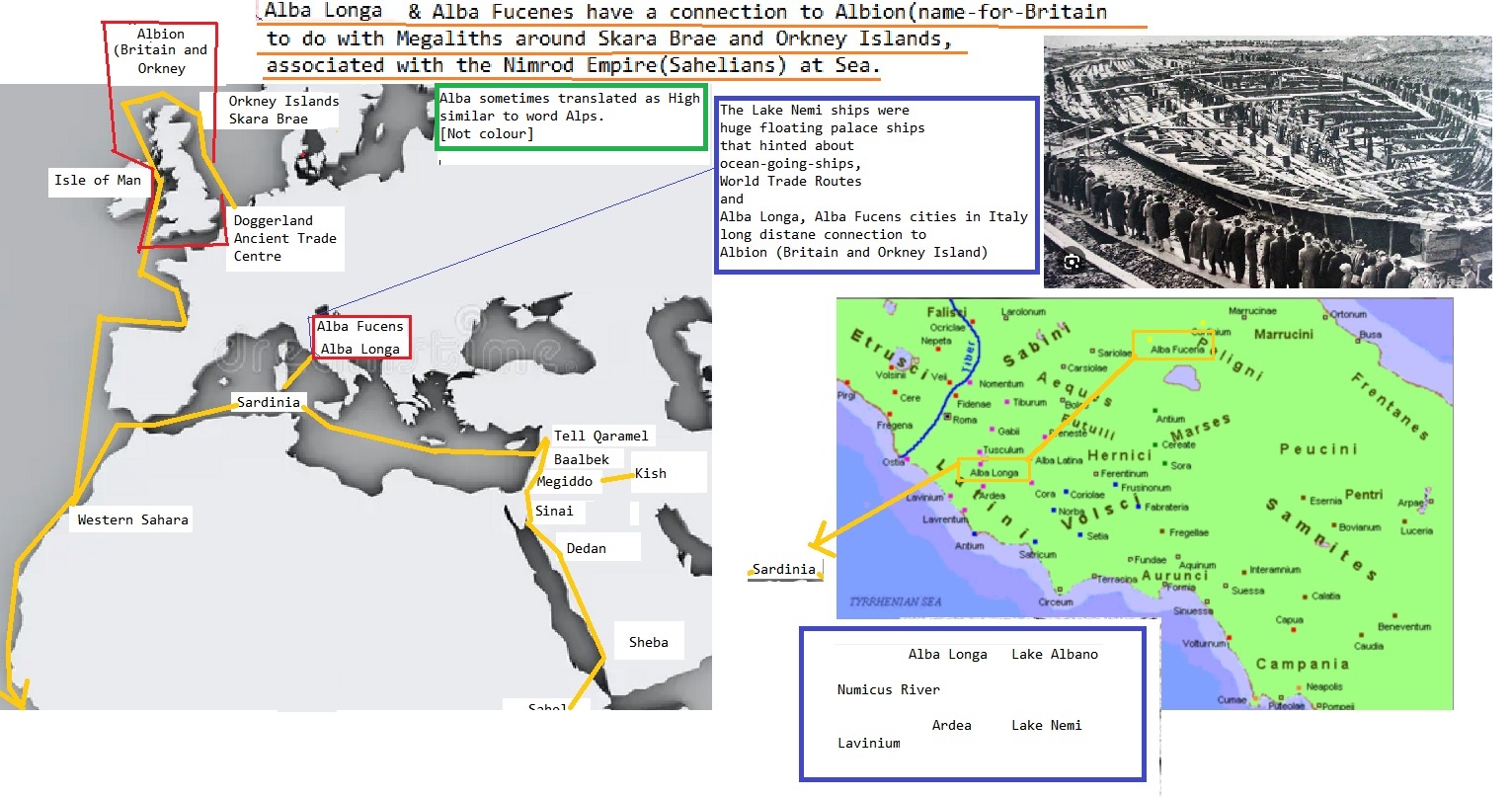
Task: Select the Kish label
Action: point(650,473)
